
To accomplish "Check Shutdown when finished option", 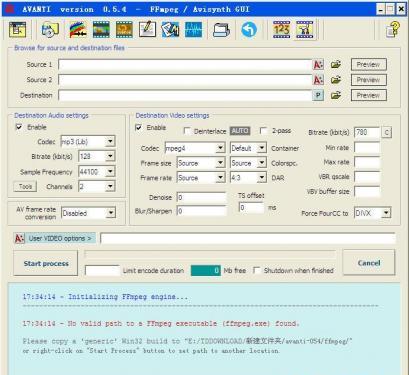I will (256, 270).
